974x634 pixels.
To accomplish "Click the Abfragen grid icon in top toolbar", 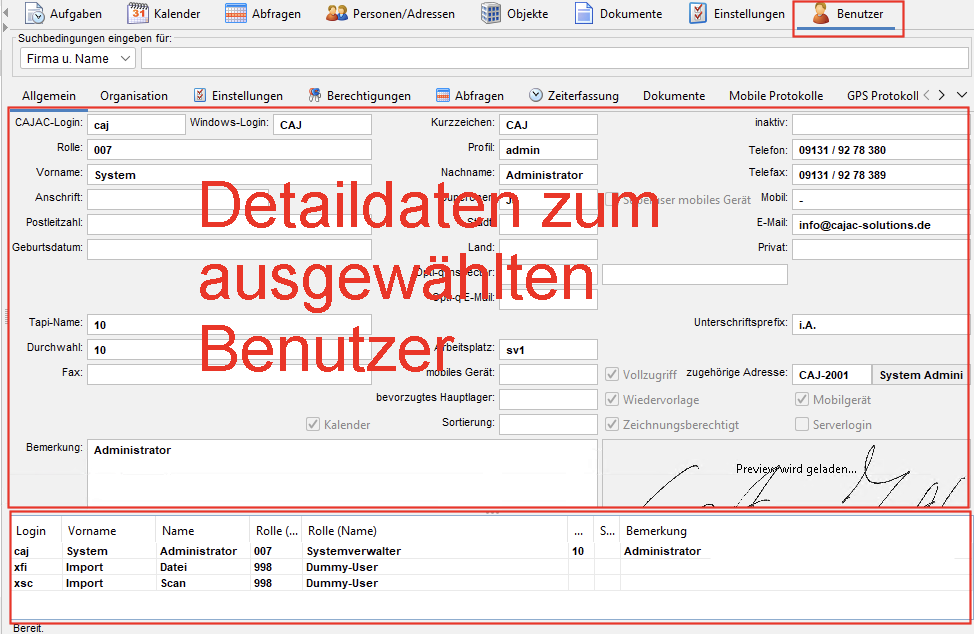I will [x=236, y=14].
